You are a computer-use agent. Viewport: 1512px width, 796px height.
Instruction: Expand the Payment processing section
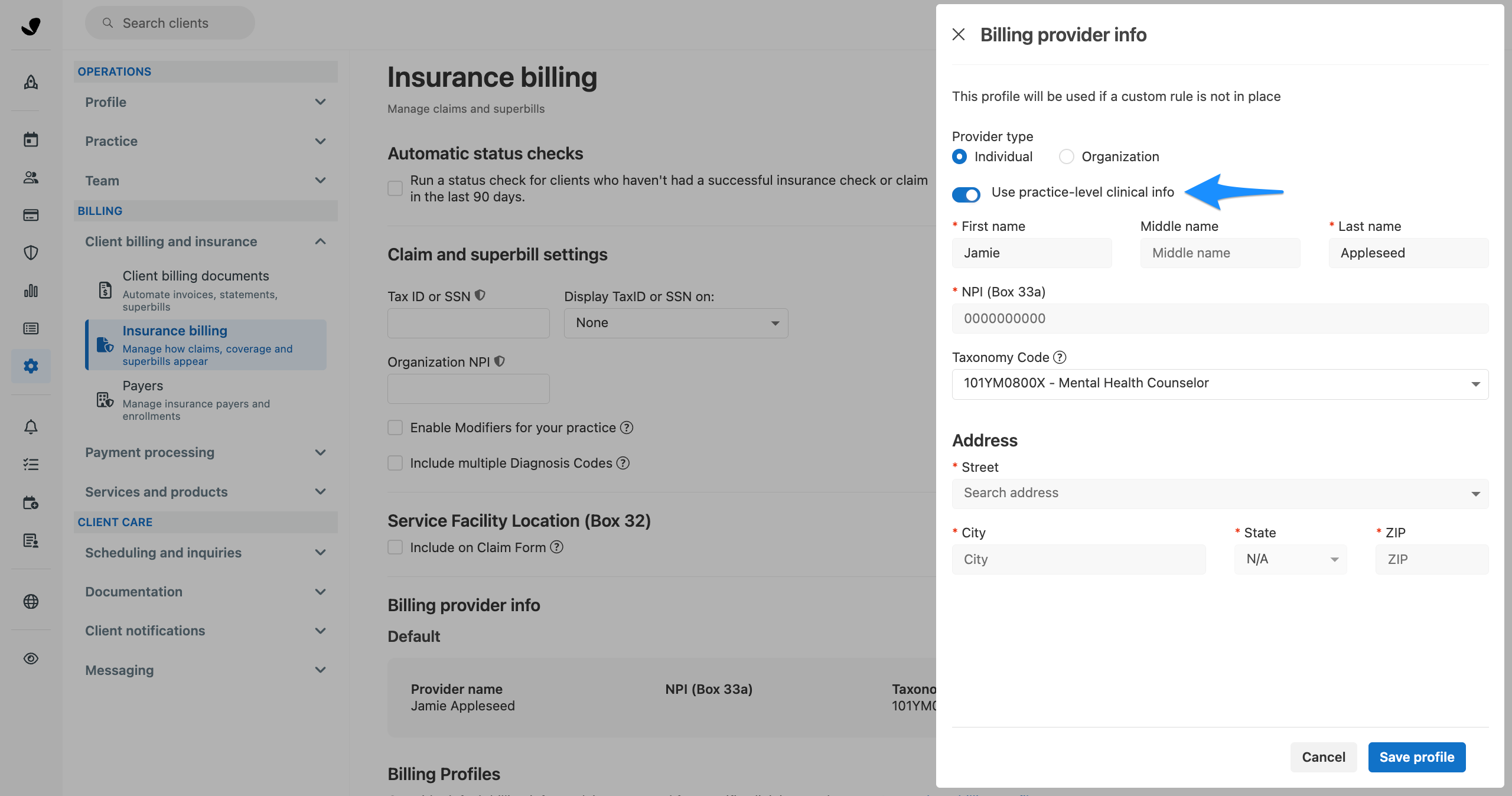[x=206, y=452]
